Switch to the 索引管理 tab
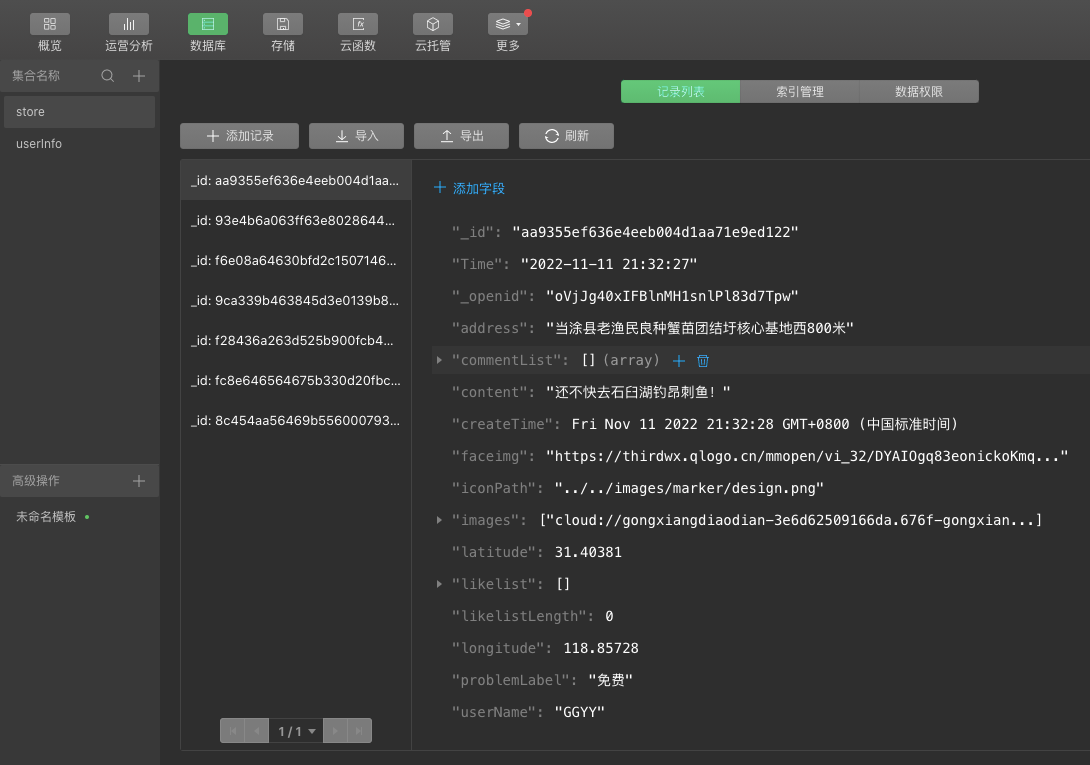The image size is (1090, 765). point(800,92)
